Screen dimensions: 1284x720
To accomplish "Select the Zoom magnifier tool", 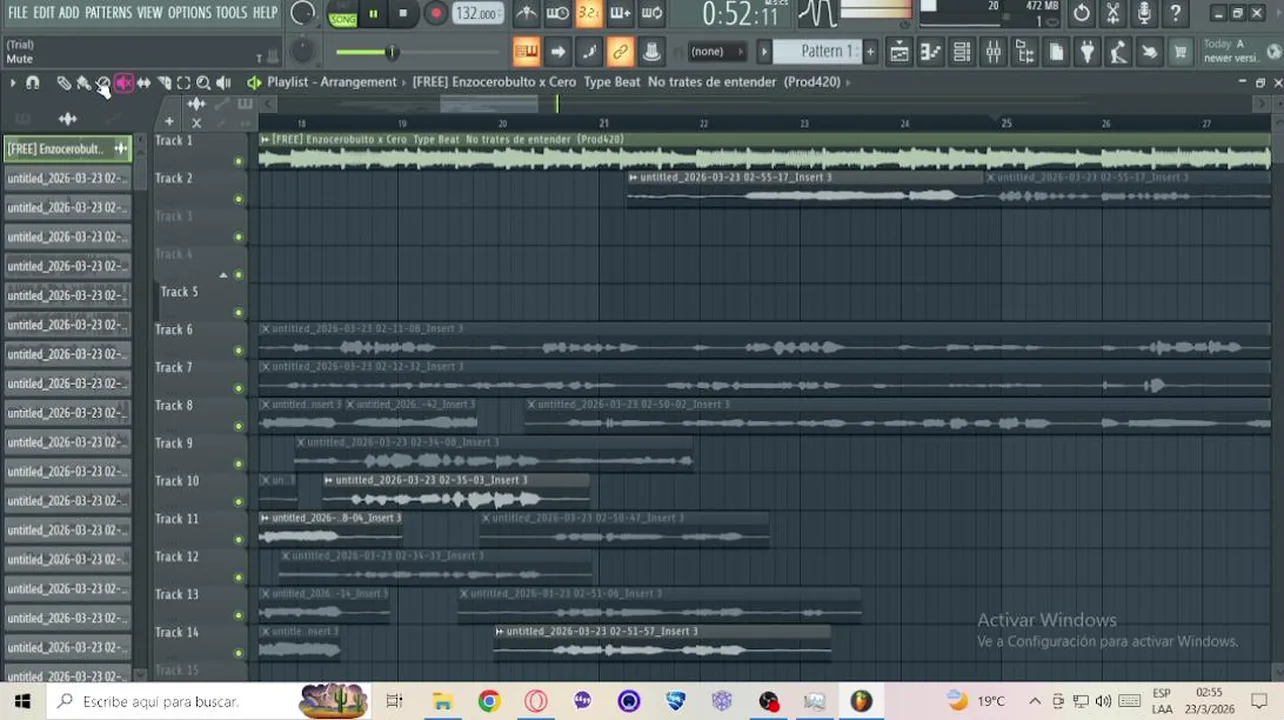I will (203, 84).
